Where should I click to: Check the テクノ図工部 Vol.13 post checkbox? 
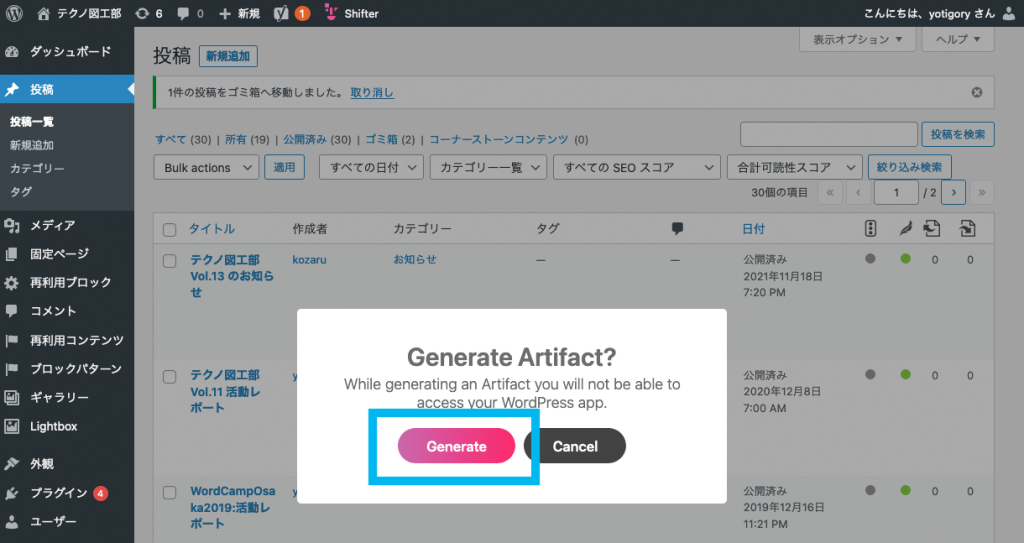click(170, 261)
